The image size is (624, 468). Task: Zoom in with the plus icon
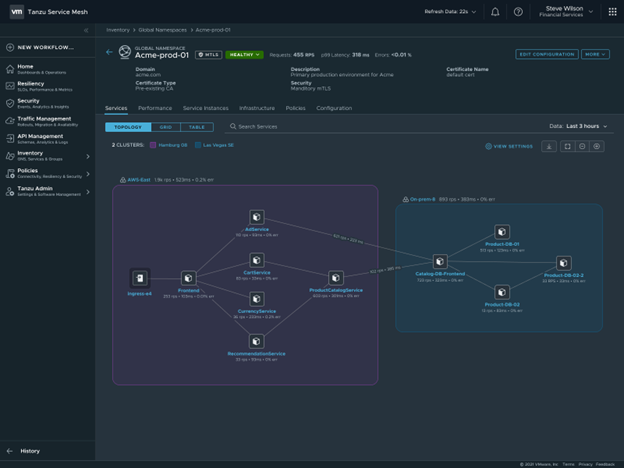coord(597,146)
